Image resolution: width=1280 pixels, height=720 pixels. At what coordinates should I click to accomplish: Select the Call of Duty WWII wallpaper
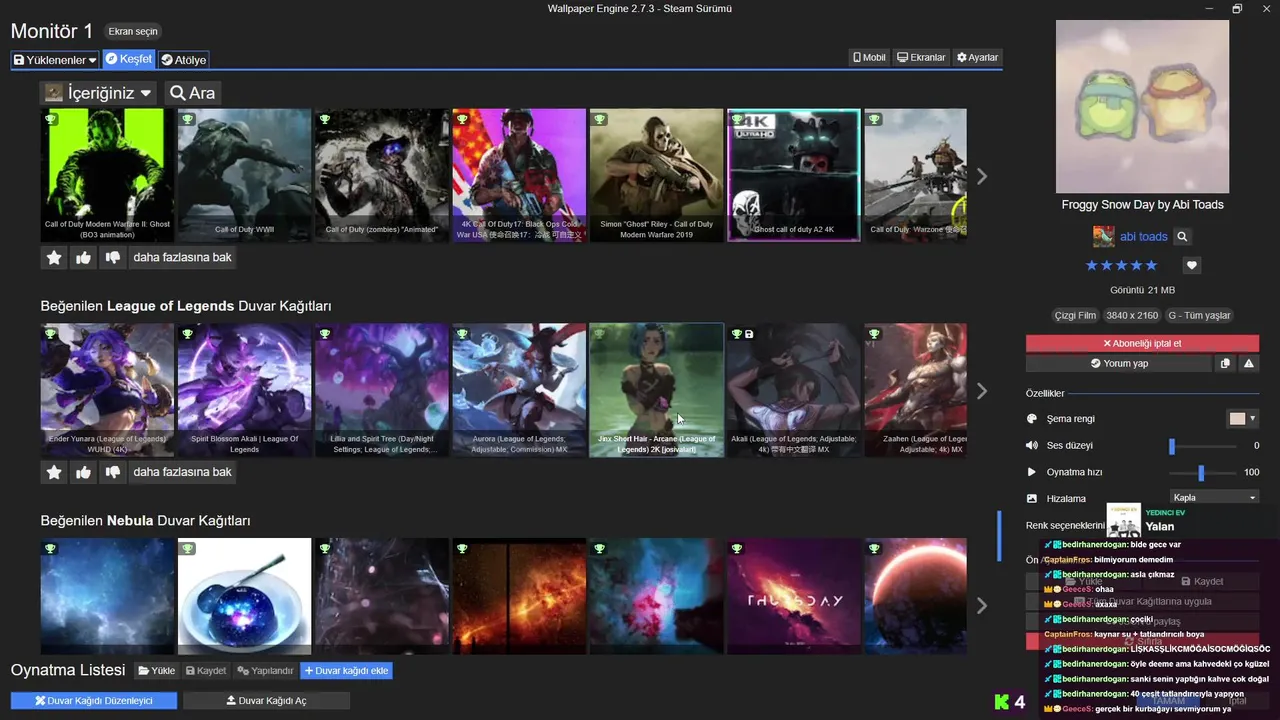click(244, 175)
